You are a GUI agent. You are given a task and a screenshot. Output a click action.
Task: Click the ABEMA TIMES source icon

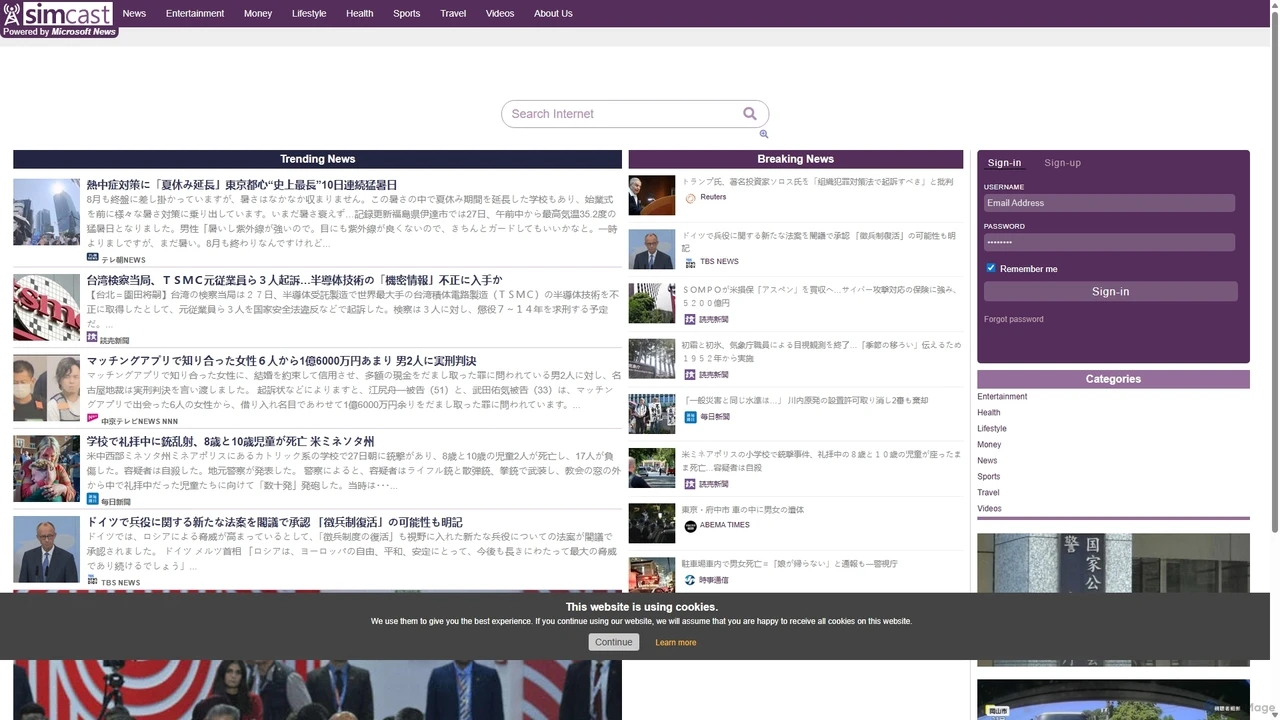tap(690, 526)
